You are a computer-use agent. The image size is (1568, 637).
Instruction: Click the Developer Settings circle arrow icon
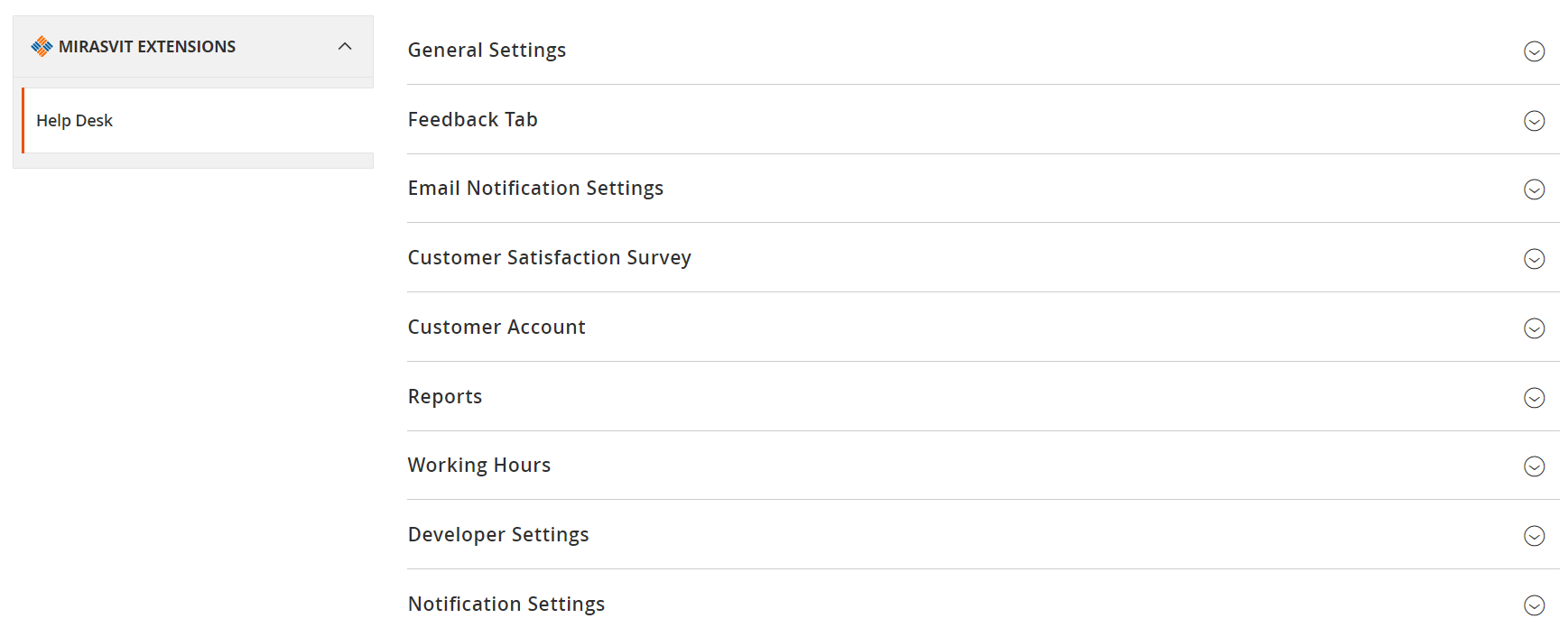tap(1534, 536)
